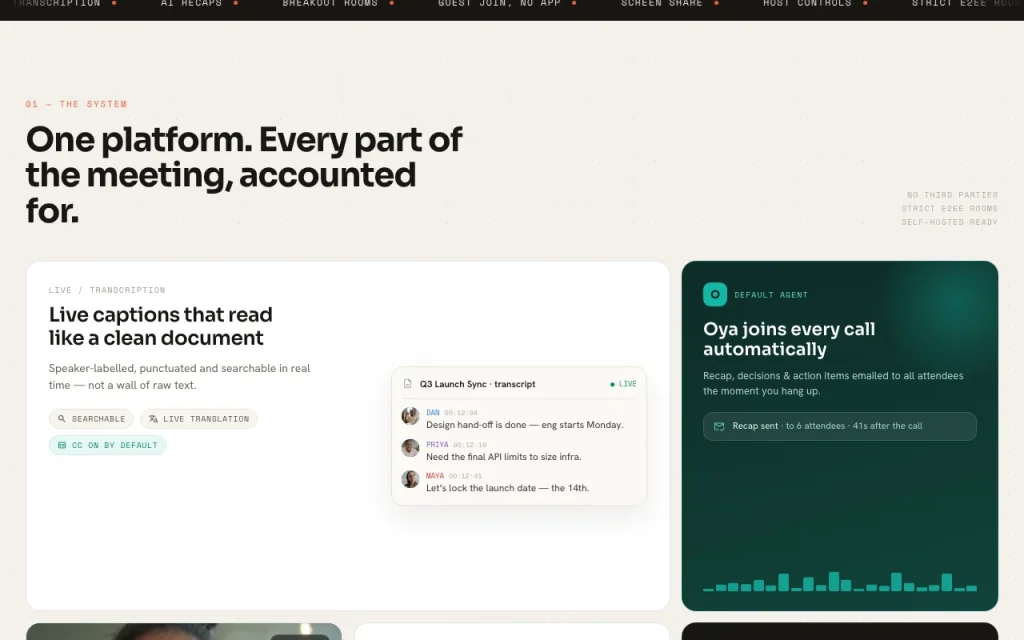Image resolution: width=1024 pixels, height=640 pixels.
Task: Click the Host Controls ticker item
Action: click(x=807, y=4)
